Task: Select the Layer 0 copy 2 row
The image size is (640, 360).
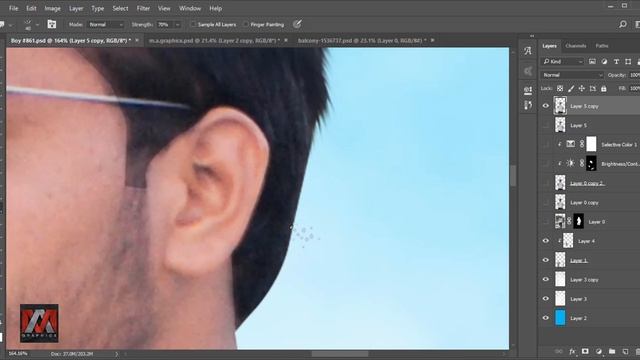Action: 589,183
